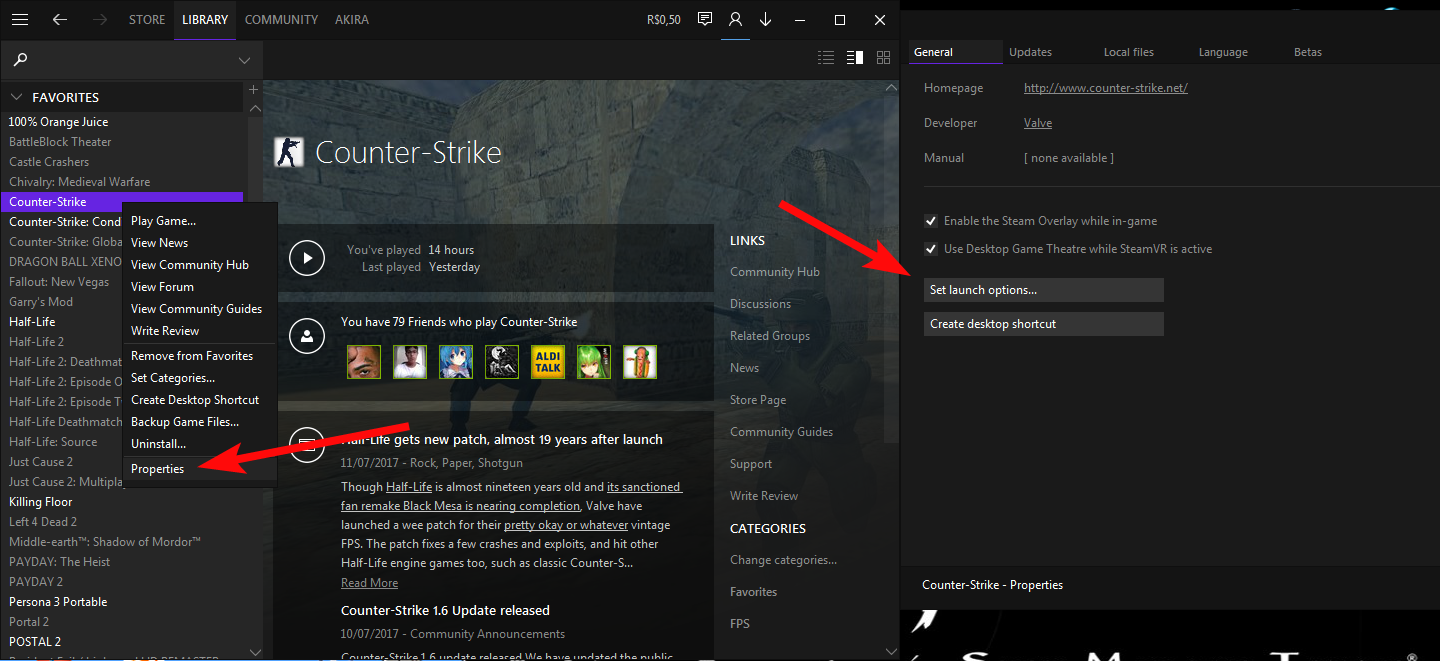Image resolution: width=1440 pixels, height=661 pixels.
Task: Click the Related Groups link
Action: coord(770,336)
